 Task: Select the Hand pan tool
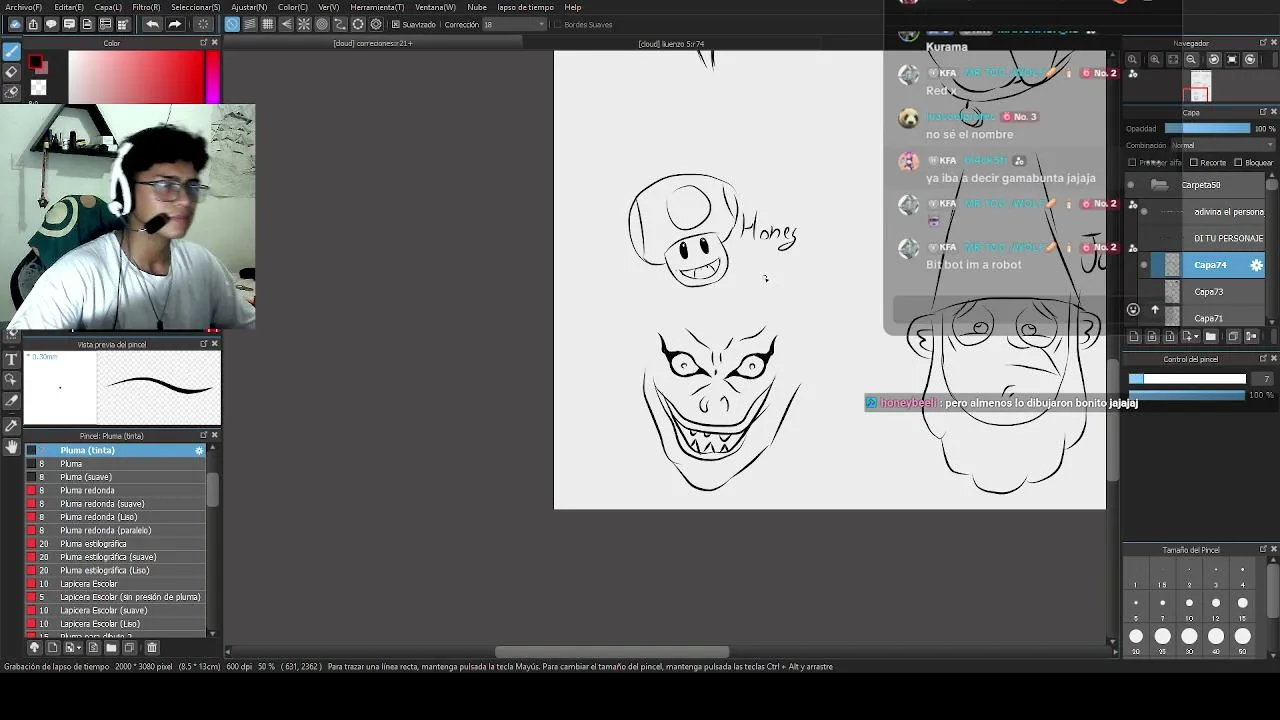click(12, 447)
